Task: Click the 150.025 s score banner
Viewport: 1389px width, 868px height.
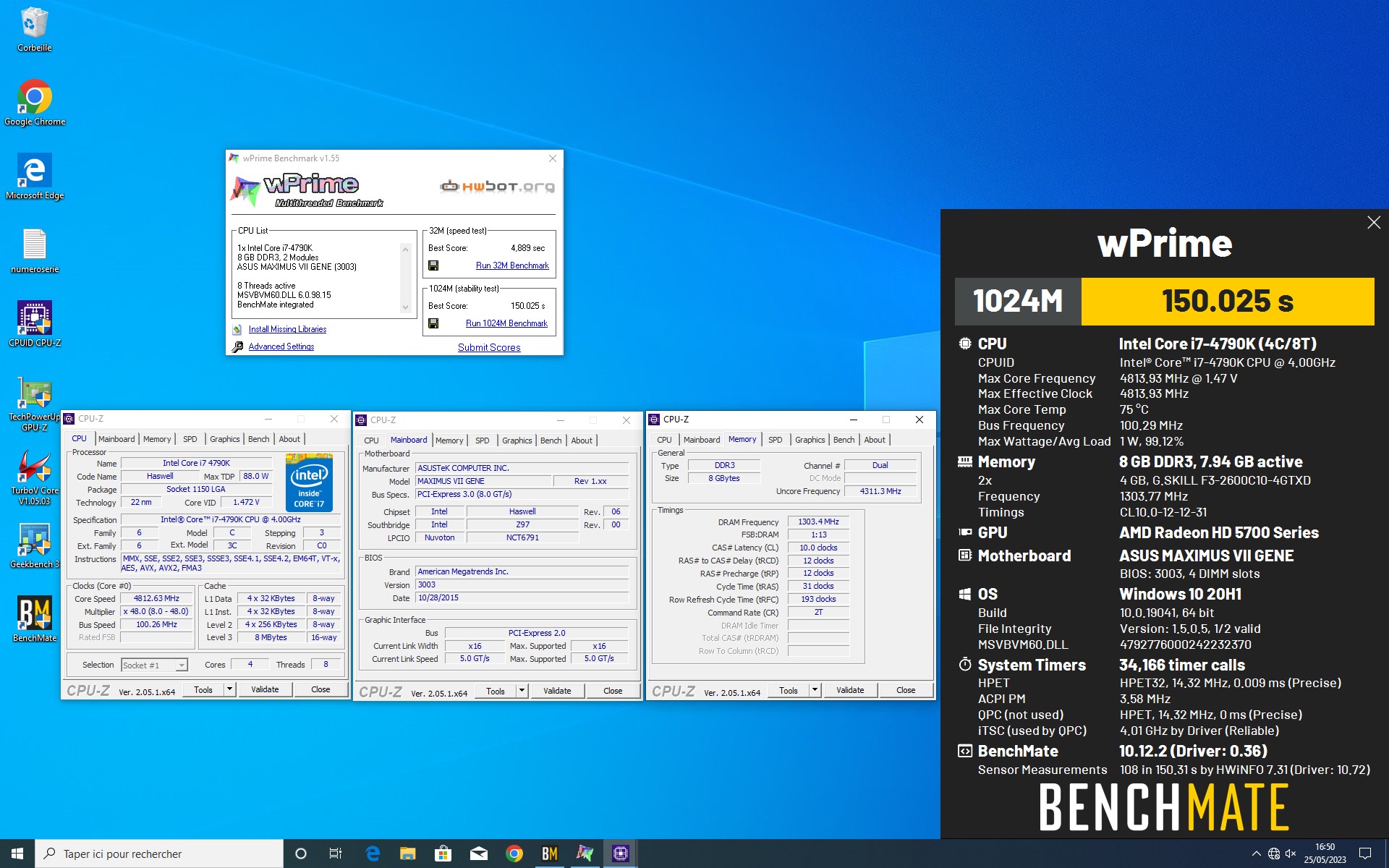Action: [x=1228, y=302]
